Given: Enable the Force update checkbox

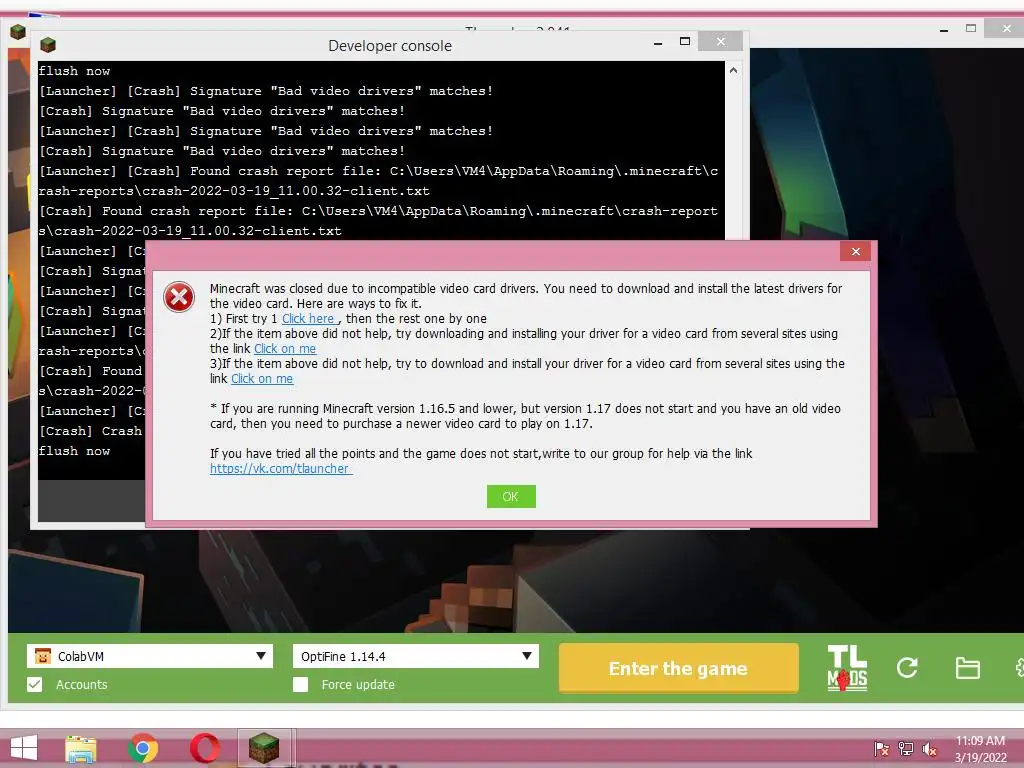Looking at the screenshot, I should [300, 684].
